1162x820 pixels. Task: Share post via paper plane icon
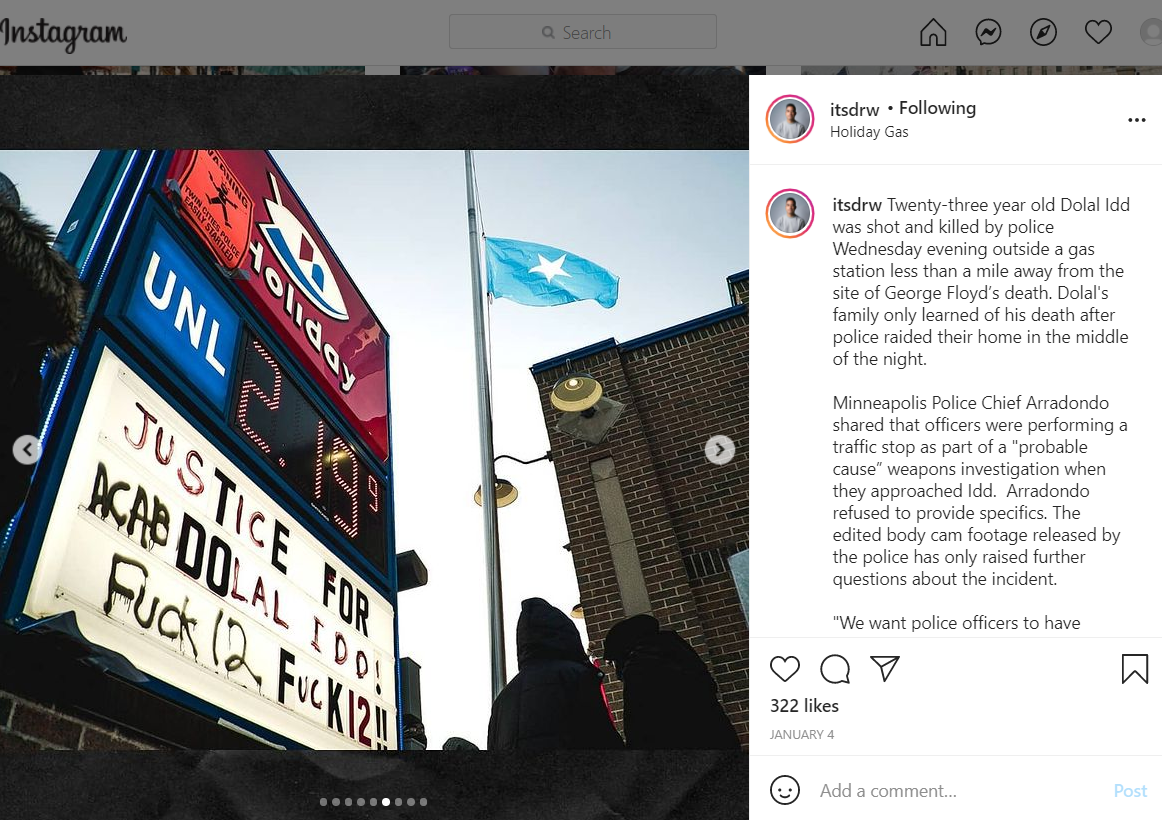point(885,668)
